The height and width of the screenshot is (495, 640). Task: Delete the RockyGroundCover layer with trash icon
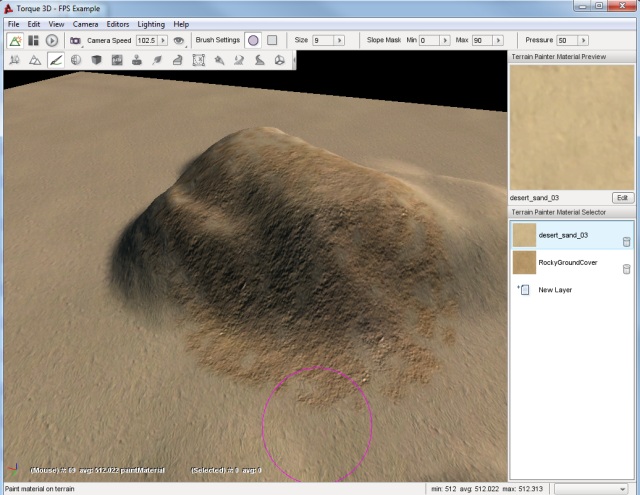coord(626,268)
